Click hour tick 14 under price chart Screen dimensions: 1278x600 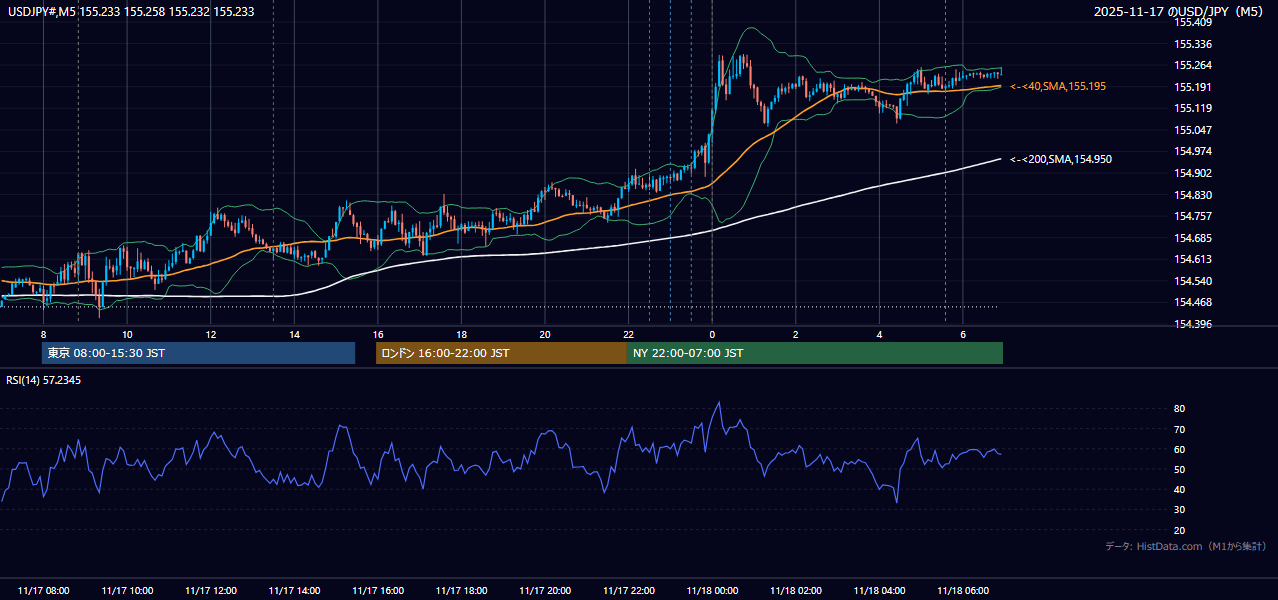click(x=294, y=334)
